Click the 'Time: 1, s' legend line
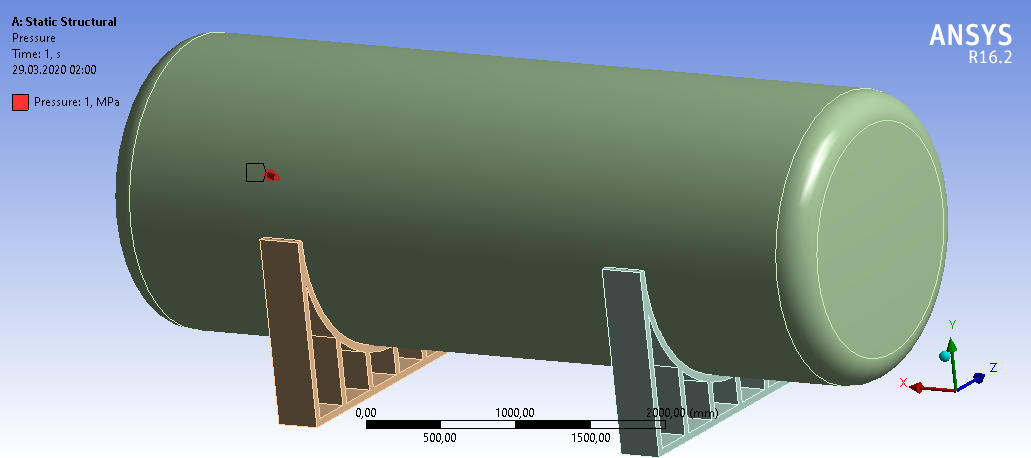This screenshot has height=458, width=1031. click(x=36, y=54)
